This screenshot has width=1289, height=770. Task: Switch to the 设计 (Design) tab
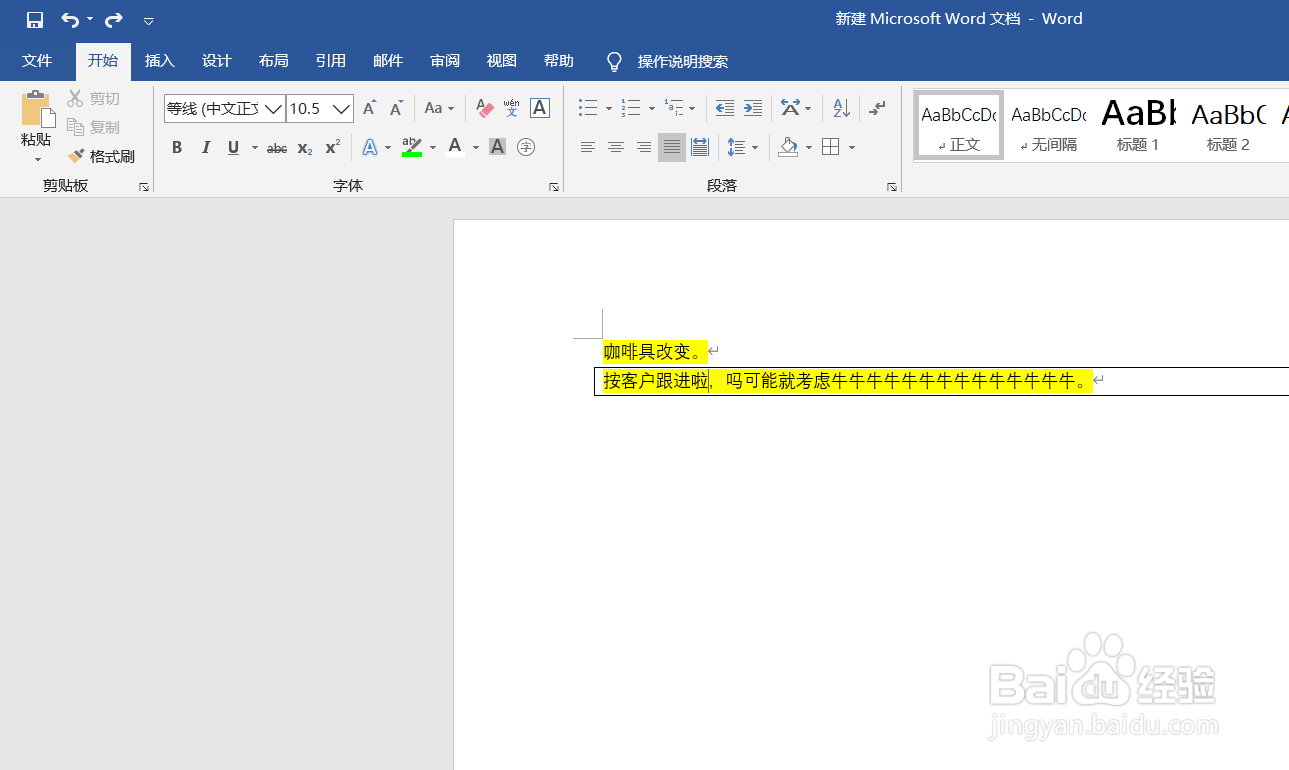(217, 61)
